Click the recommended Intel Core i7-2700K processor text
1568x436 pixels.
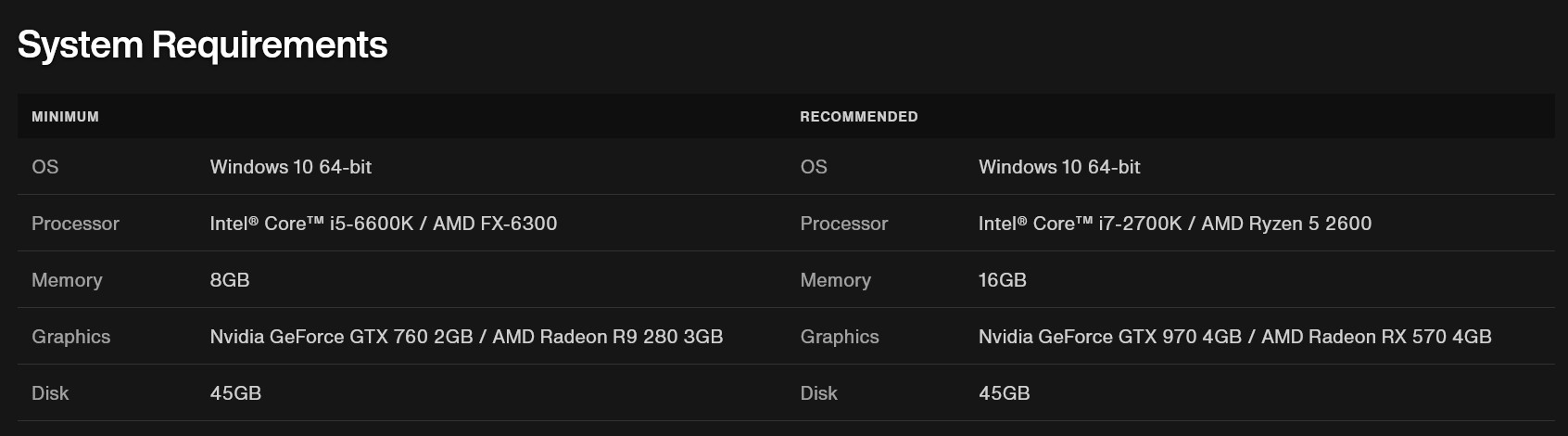pos(1081,224)
